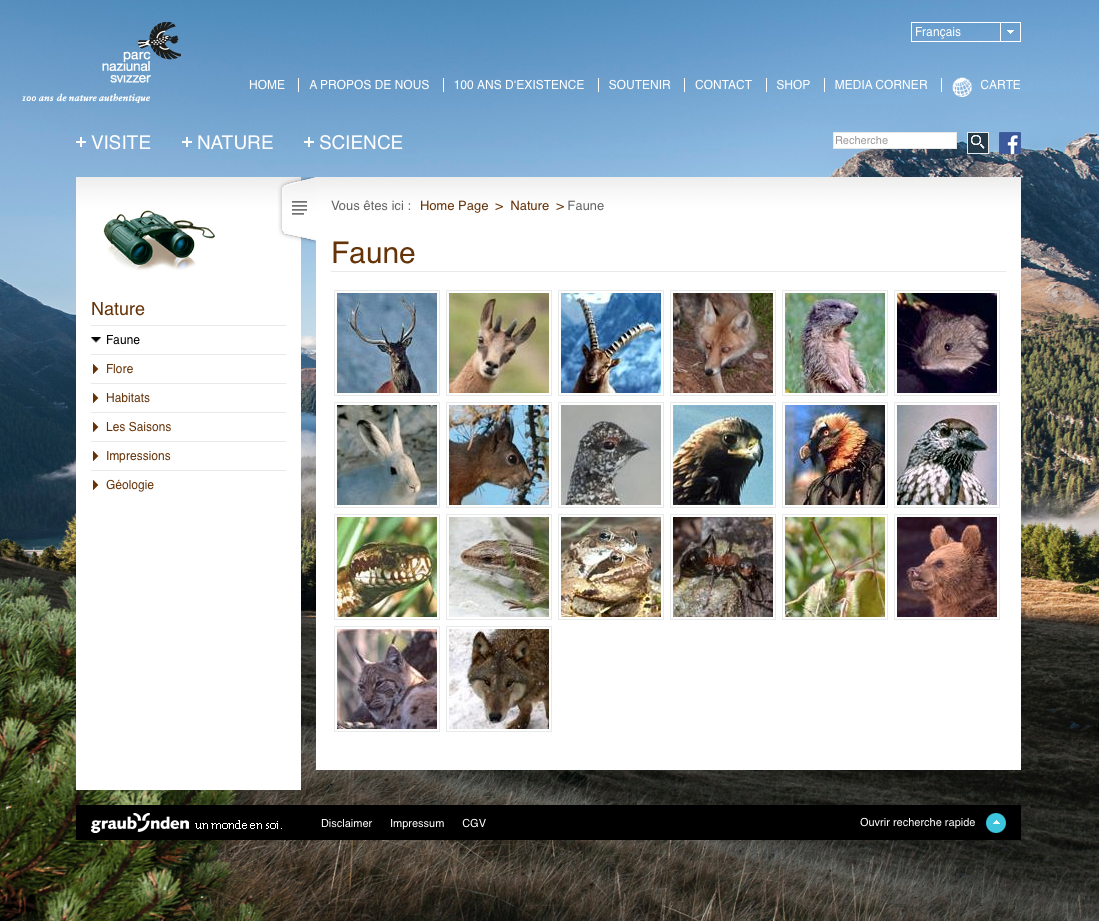Click the globe icon beside Carte
This screenshot has width=1099, height=921.
962,87
